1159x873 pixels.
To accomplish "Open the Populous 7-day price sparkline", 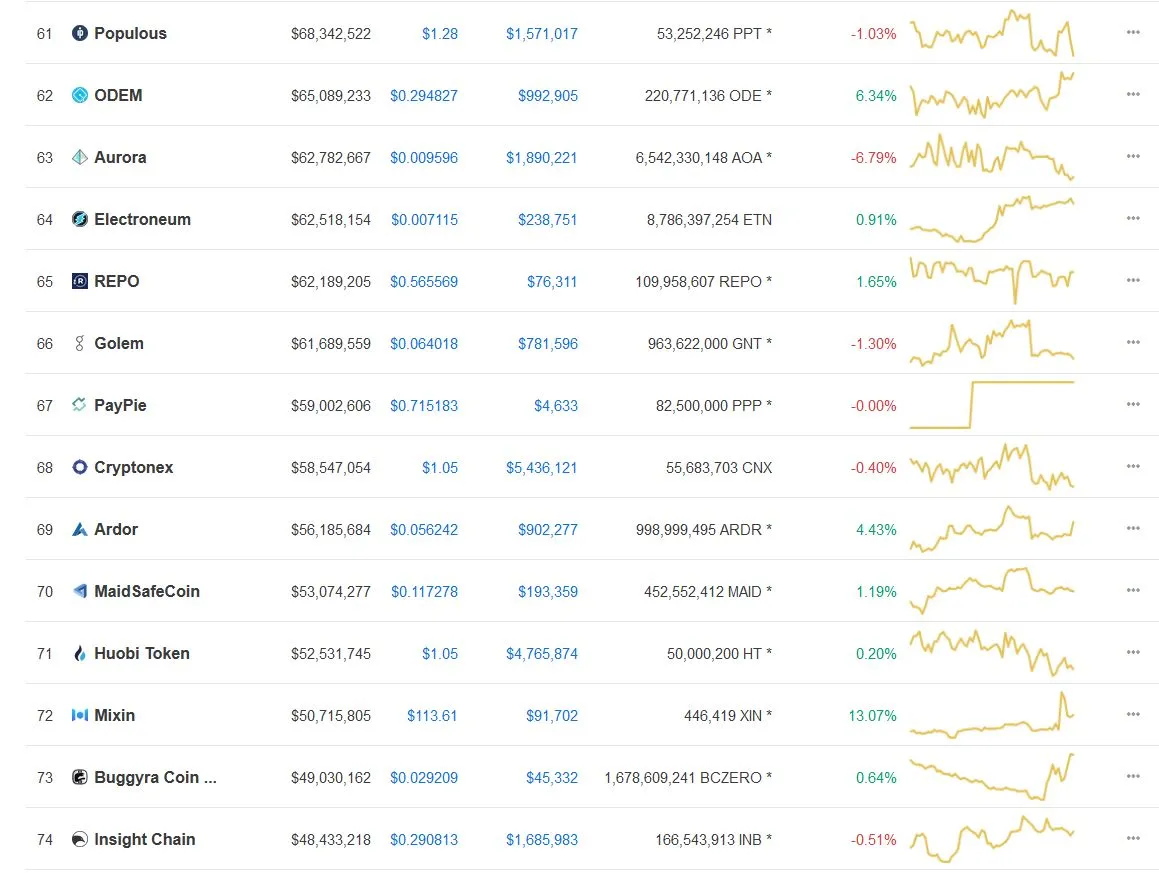I will pos(992,33).
